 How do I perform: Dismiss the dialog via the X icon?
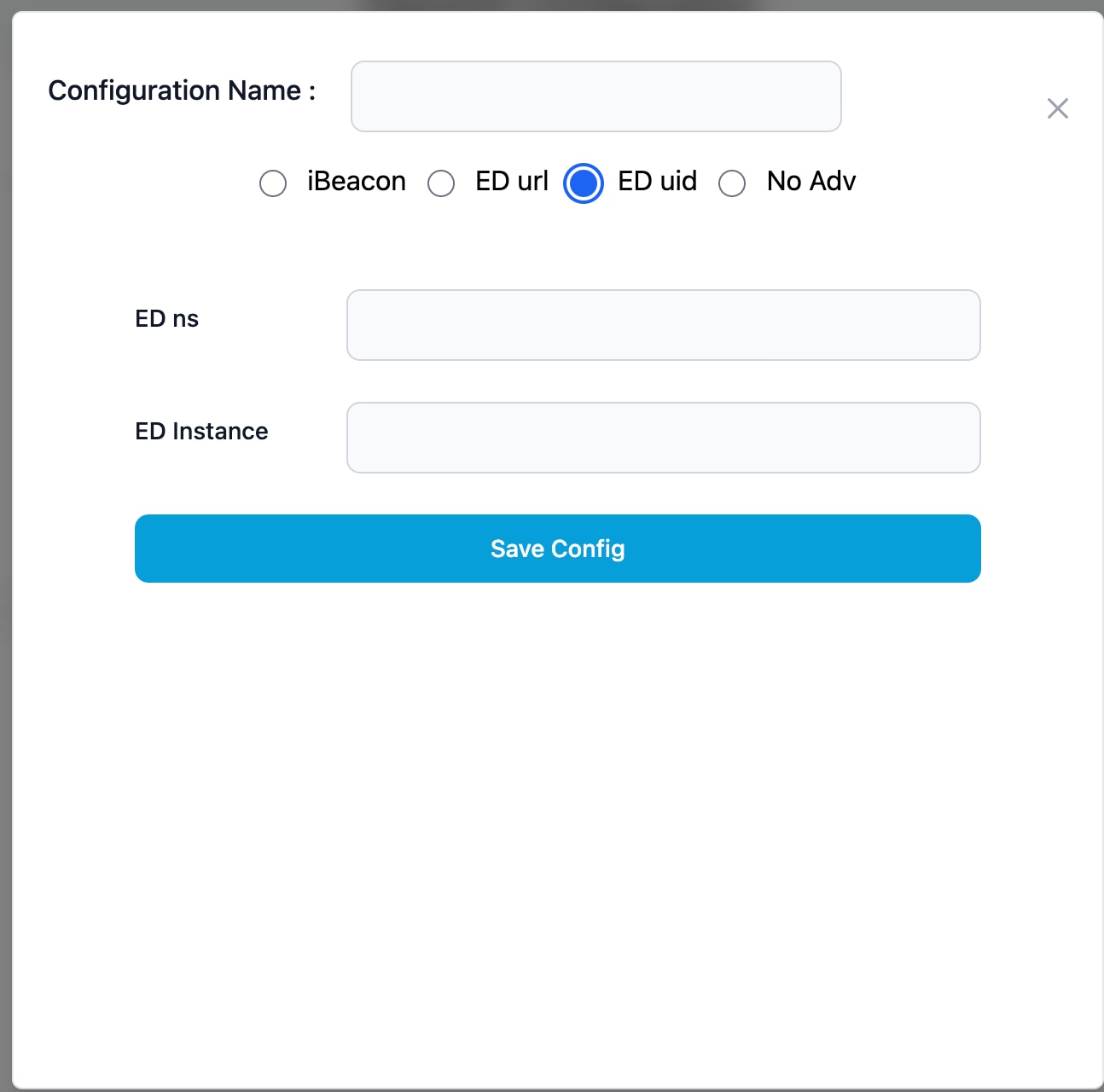[x=1057, y=108]
